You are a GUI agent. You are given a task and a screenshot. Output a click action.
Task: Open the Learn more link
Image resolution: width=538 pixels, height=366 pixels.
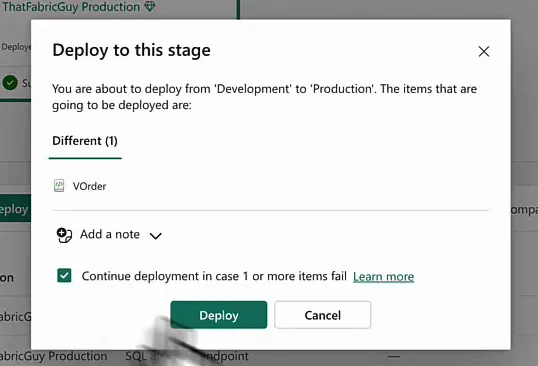tap(383, 276)
